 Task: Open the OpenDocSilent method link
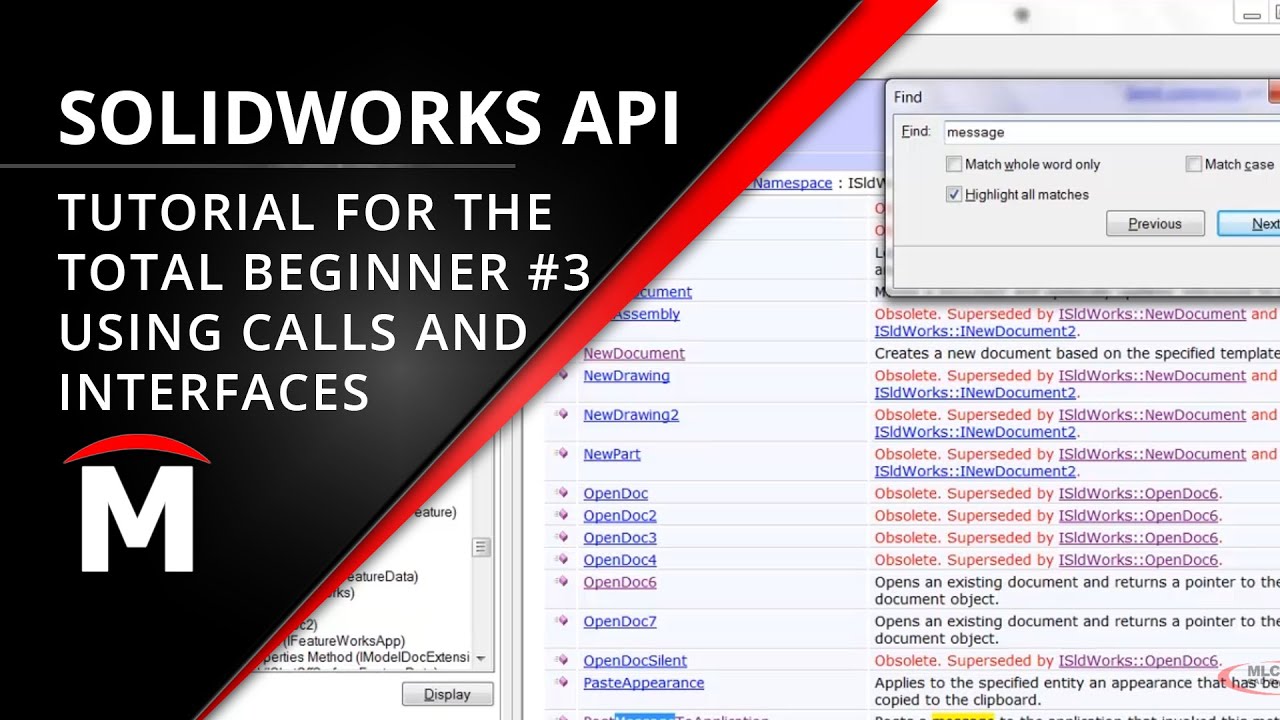point(635,661)
